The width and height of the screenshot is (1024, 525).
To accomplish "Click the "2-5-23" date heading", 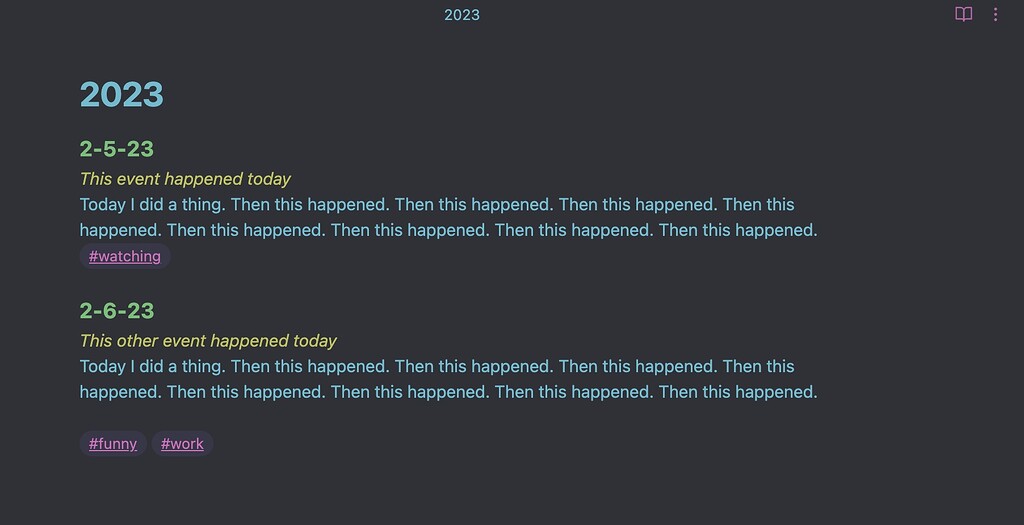I will [116, 149].
